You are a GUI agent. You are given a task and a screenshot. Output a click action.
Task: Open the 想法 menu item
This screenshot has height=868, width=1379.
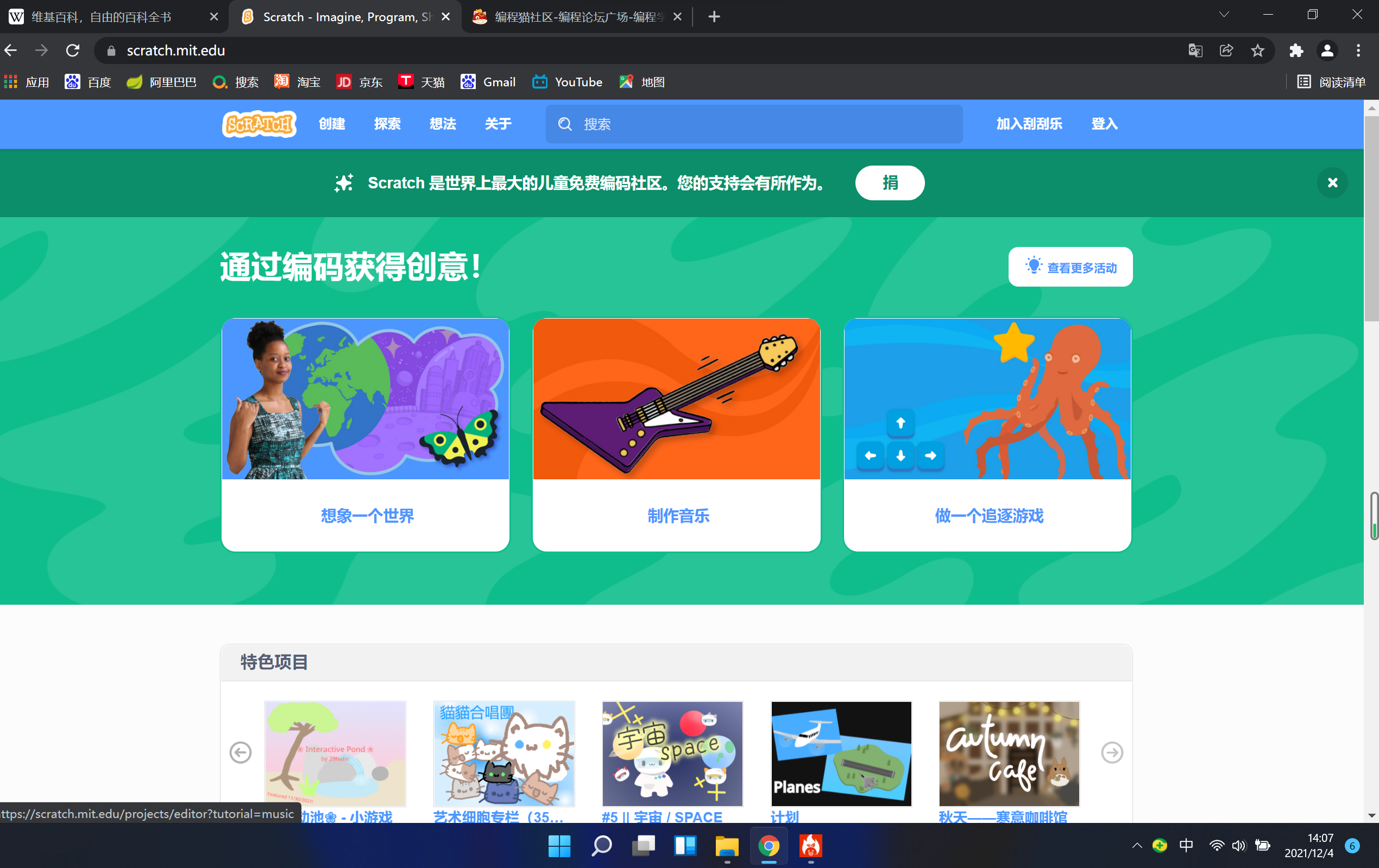point(443,124)
